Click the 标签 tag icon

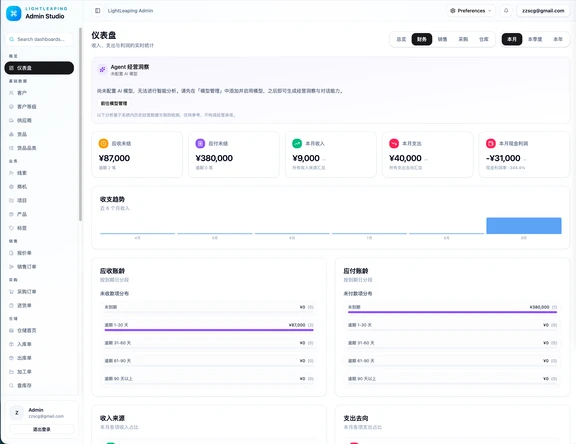coord(11,228)
